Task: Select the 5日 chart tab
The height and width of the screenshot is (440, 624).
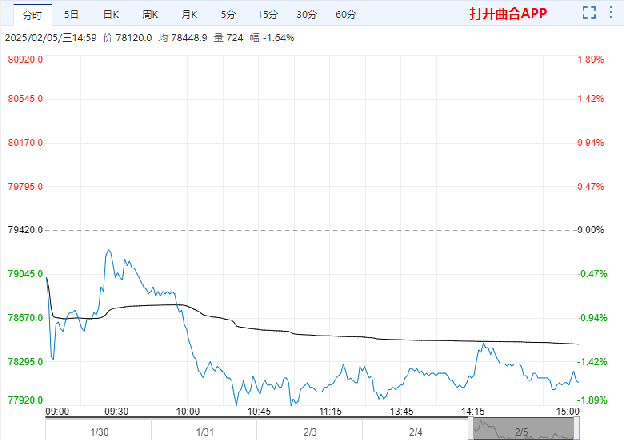Action: tap(72, 15)
